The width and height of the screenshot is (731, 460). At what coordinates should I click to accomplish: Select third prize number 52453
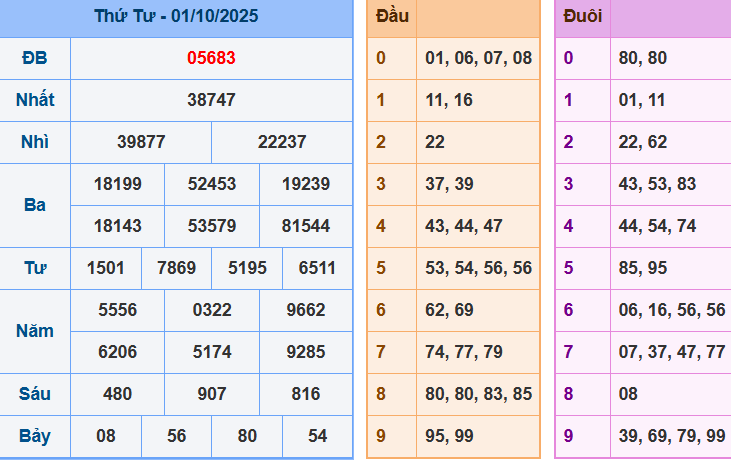pyautogui.click(x=212, y=184)
